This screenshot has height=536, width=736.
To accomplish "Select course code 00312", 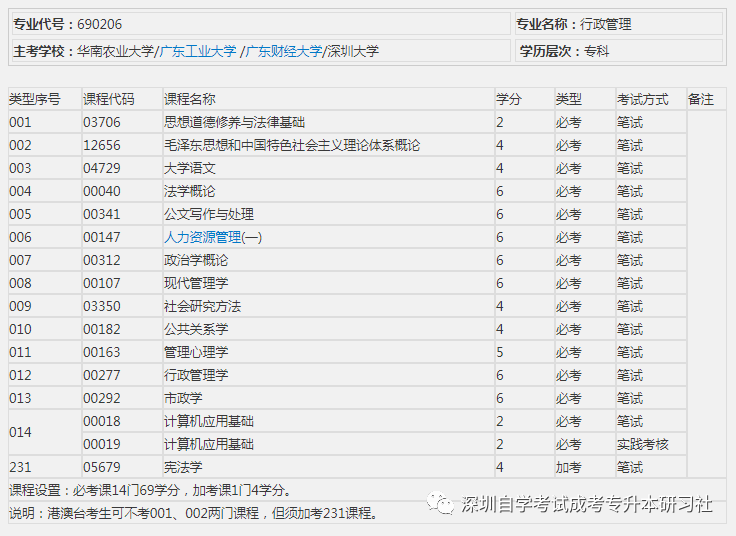I will pyautogui.click(x=102, y=260).
